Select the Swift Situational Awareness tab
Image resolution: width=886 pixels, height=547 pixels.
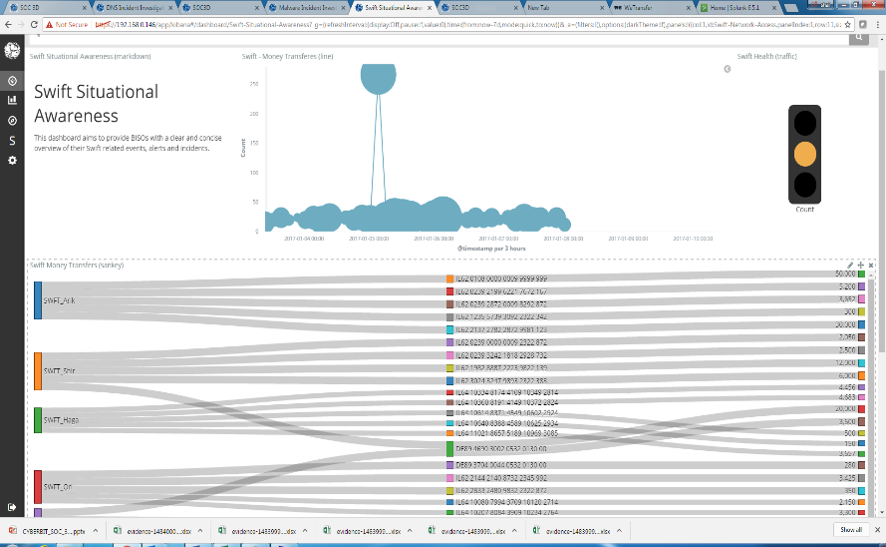pos(393,8)
